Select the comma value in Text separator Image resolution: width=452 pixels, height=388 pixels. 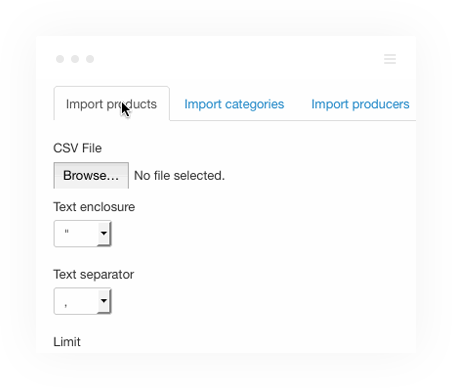[66, 304]
